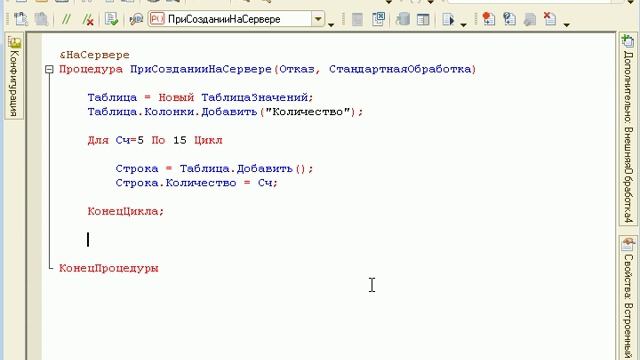Click the disabled gray square toolbar icon
Screen dimensions: 640x360
tap(357, 19)
